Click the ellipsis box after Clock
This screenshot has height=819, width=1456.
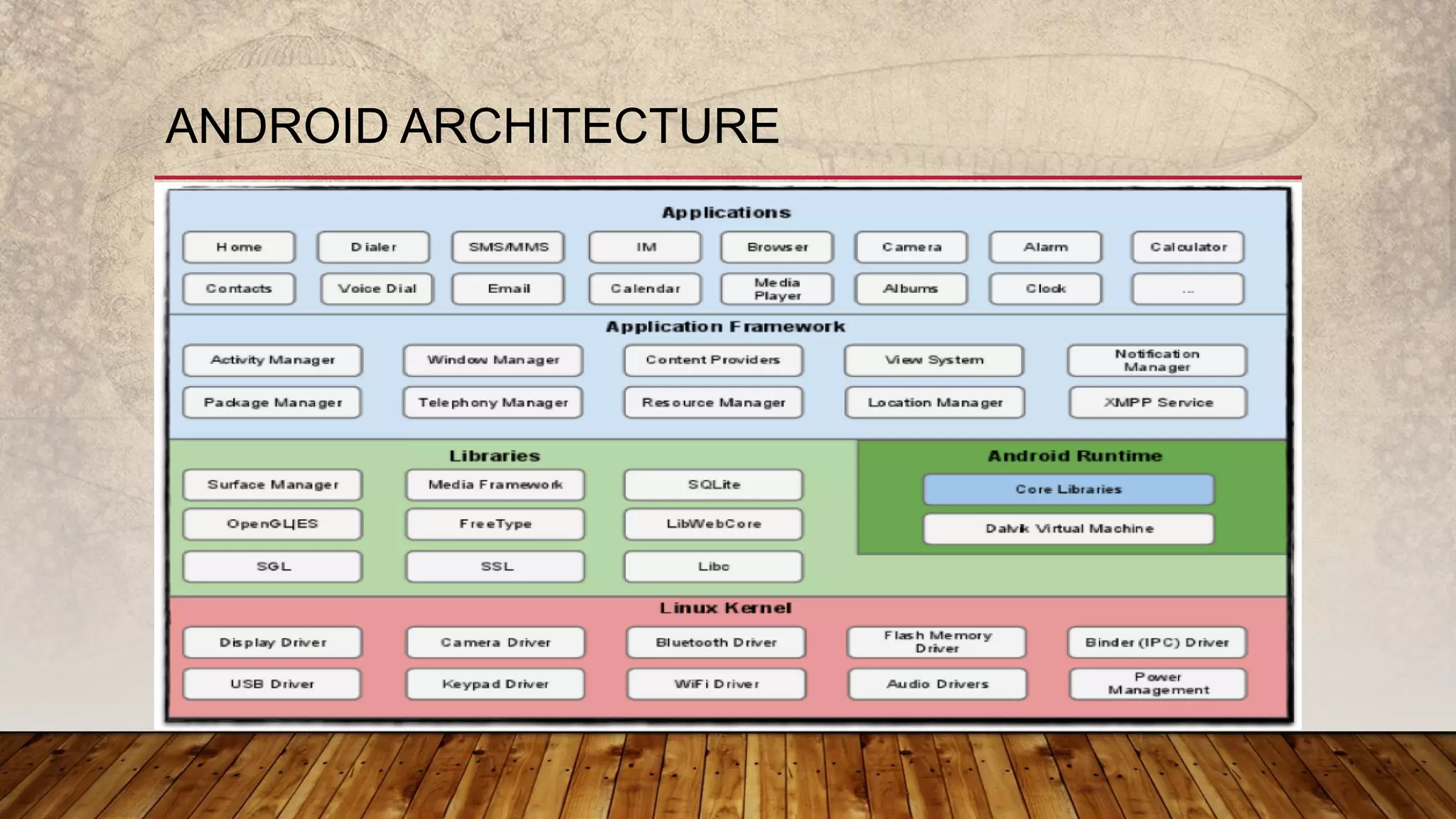1188,289
